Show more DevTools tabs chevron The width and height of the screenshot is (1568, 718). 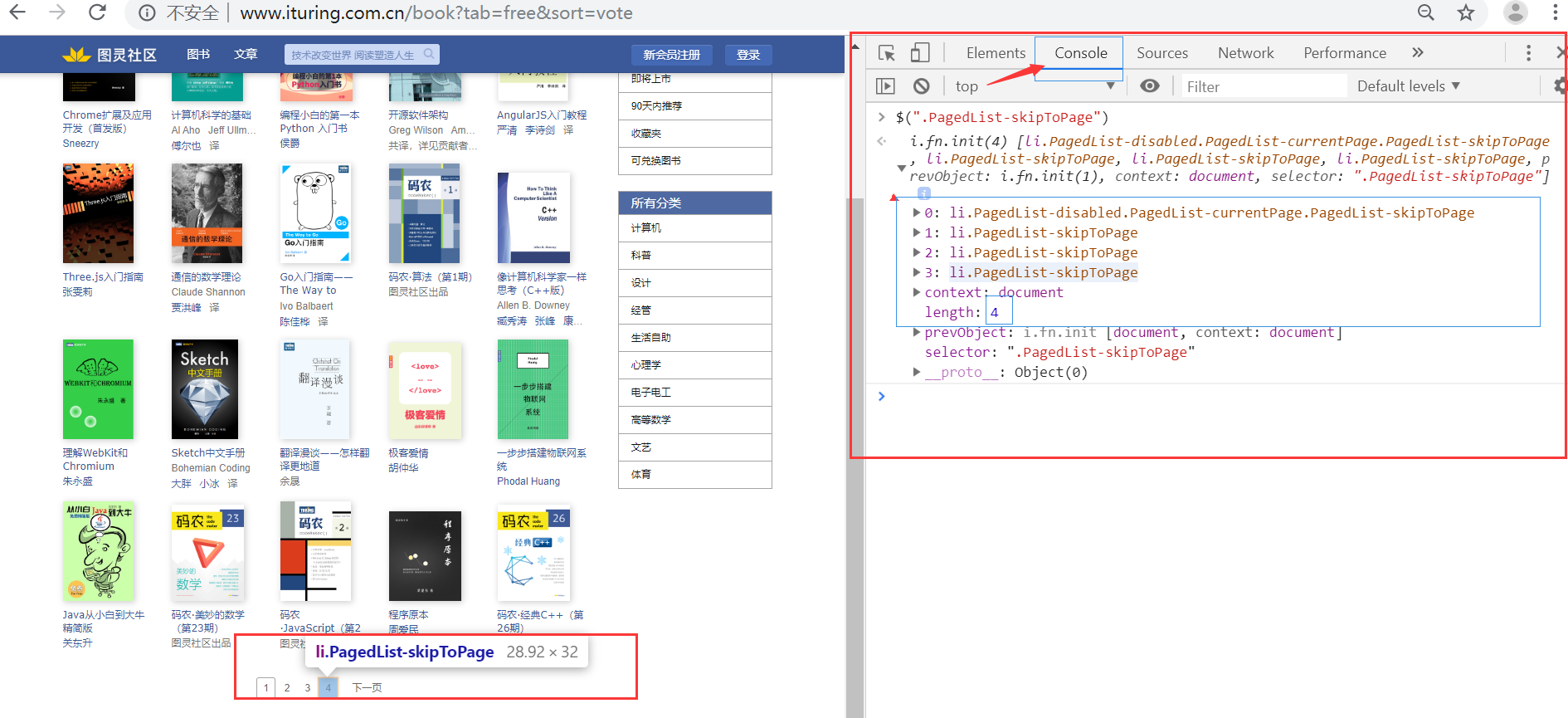pyautogui.click(x=1418, y=52)
